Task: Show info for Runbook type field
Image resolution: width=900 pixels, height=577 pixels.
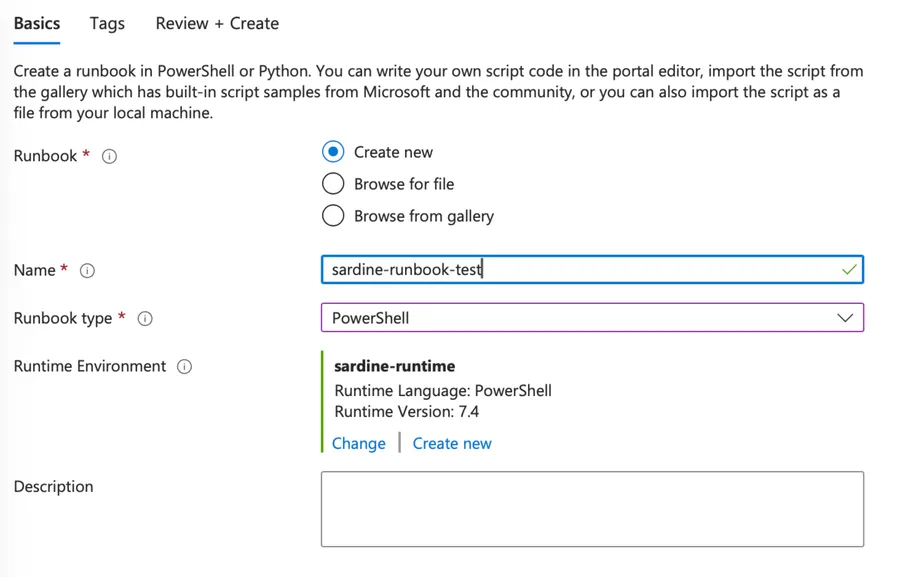Action: (145, 319)
